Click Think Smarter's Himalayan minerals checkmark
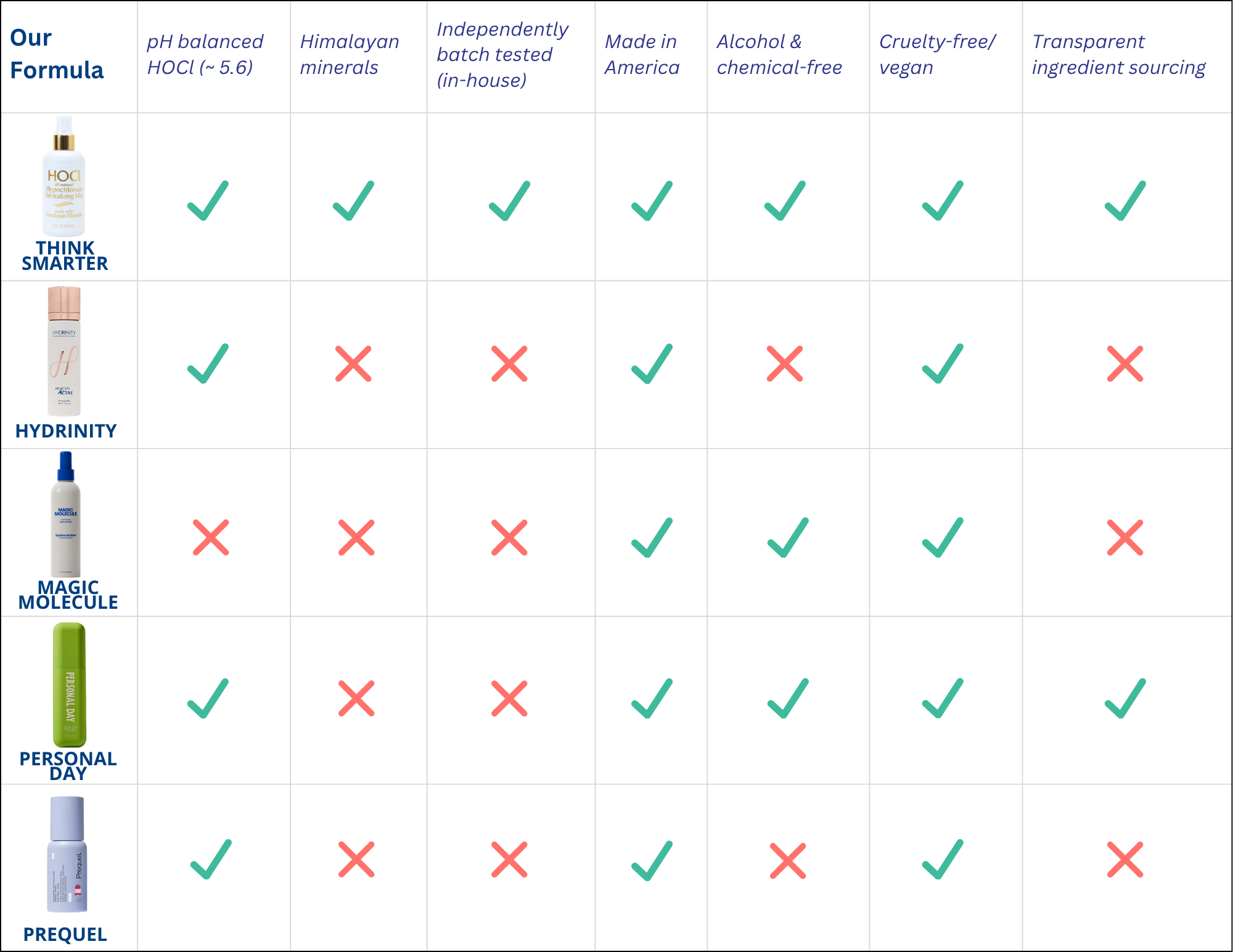Viewport: 1233px width, 952px height. pyautogui.click(x=353, y=201)
